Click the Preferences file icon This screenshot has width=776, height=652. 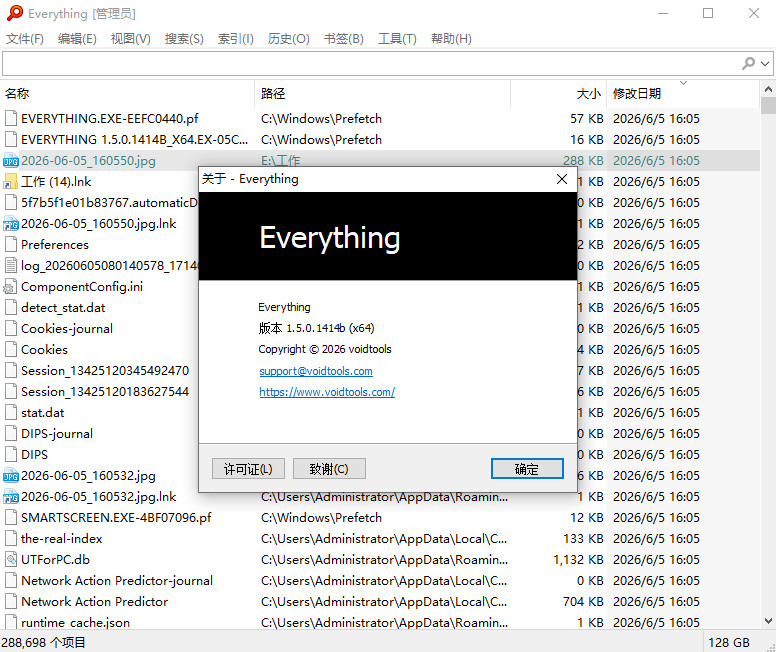point(10,244)
